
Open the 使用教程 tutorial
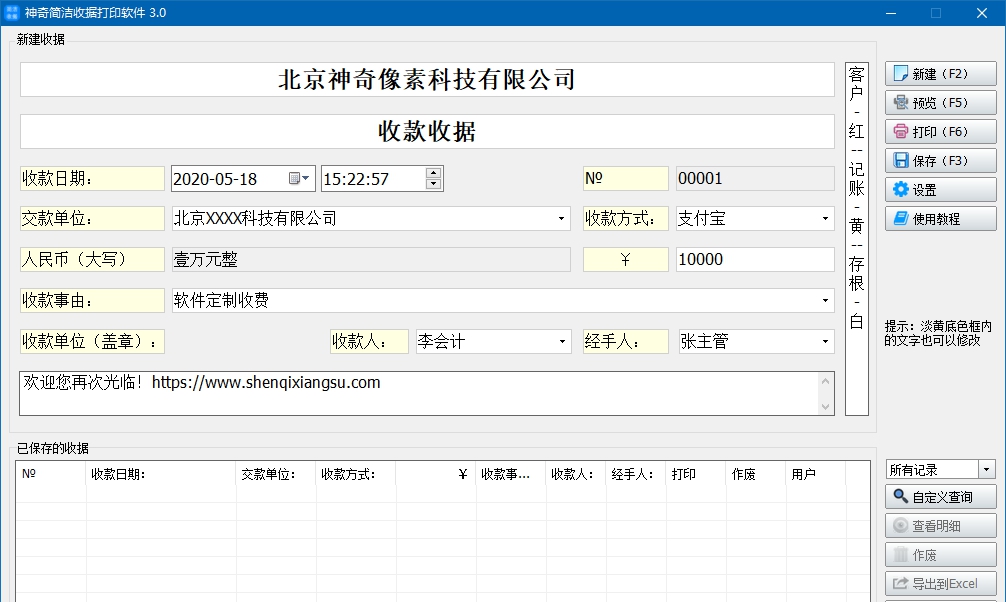[938, 217]
